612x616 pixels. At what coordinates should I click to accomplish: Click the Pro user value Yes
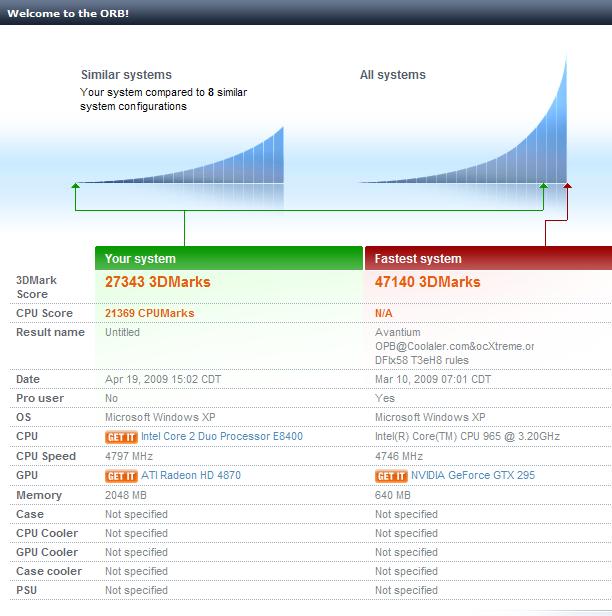click(x=385, y=398)
